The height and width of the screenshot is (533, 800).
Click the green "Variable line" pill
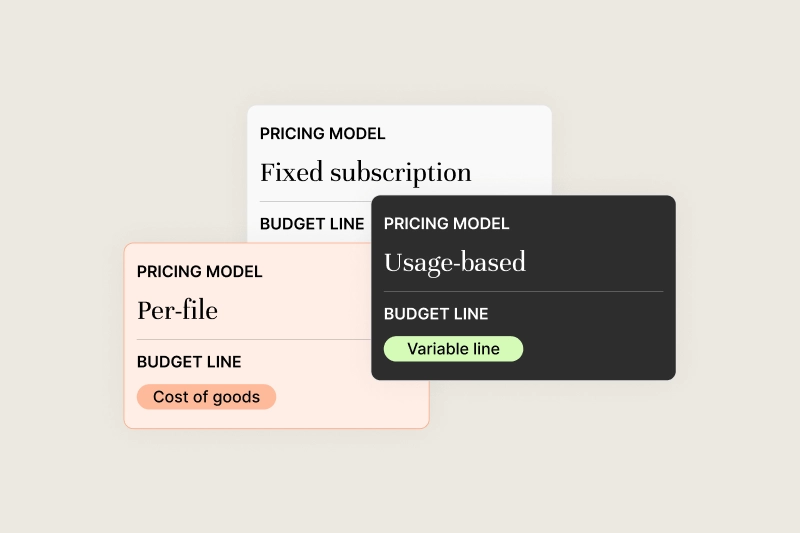point(453,349)
